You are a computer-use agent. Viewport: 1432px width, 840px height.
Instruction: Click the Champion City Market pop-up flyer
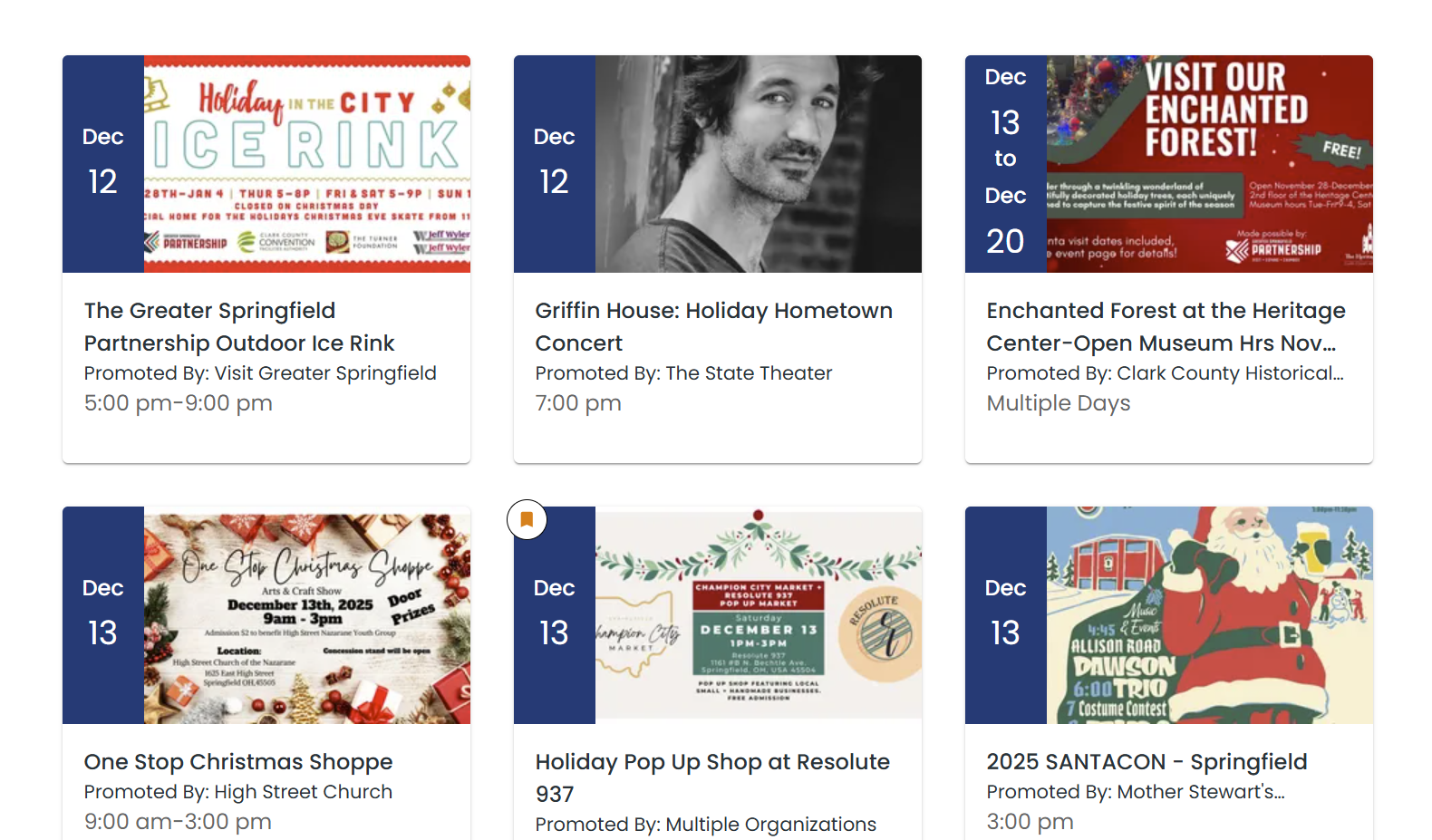tap(758, 615)
